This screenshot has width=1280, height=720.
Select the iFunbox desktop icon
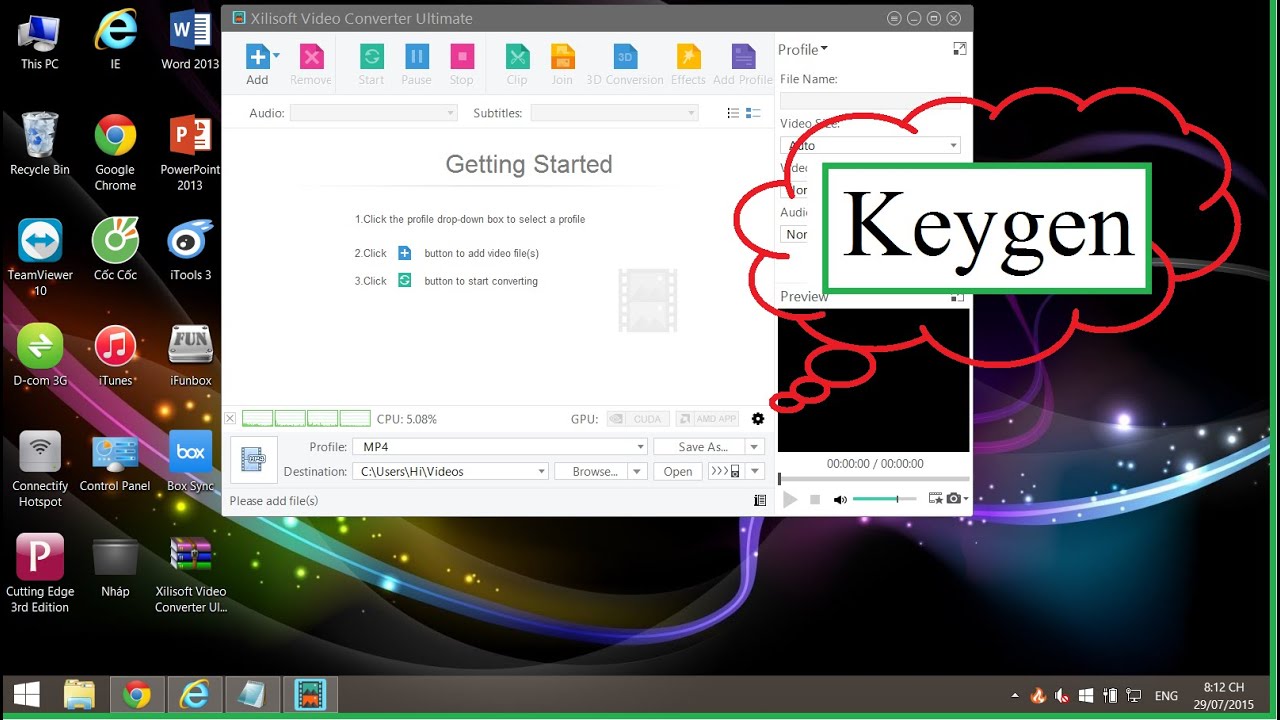click(191, 355)
